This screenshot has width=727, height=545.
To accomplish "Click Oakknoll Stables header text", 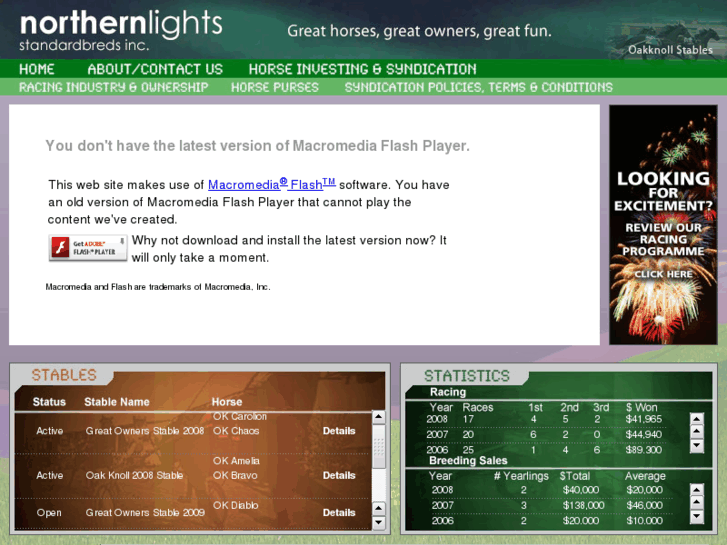I will point(670,50).
